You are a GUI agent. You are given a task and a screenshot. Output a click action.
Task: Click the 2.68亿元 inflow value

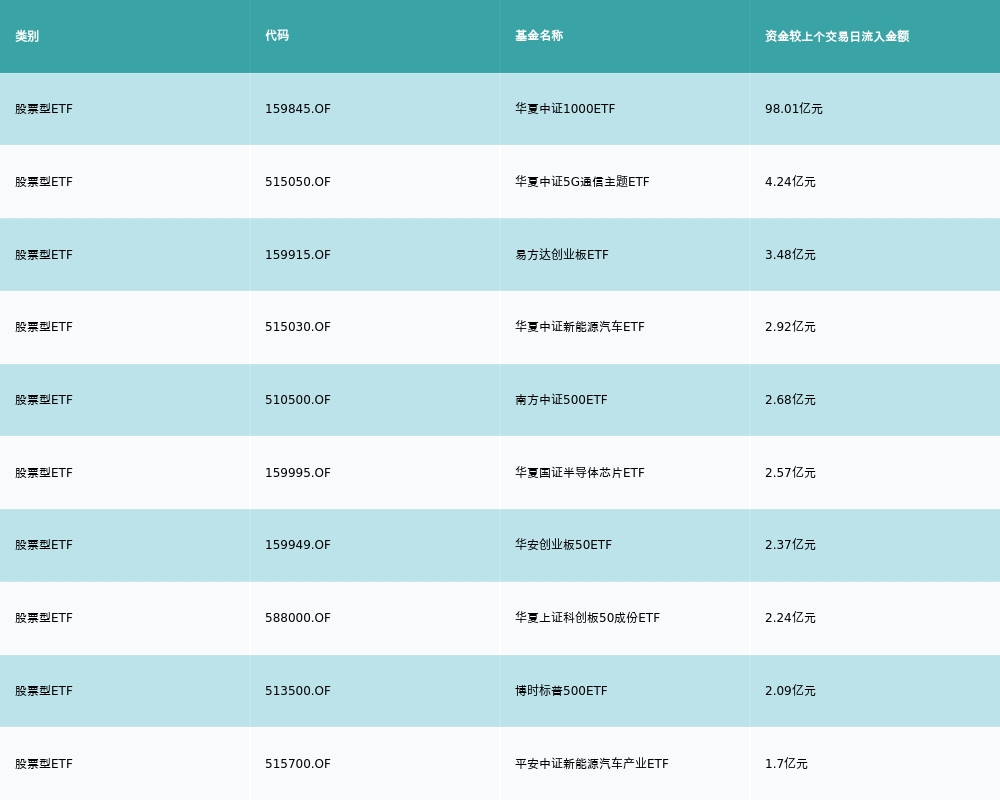click(x=790, y=400)
